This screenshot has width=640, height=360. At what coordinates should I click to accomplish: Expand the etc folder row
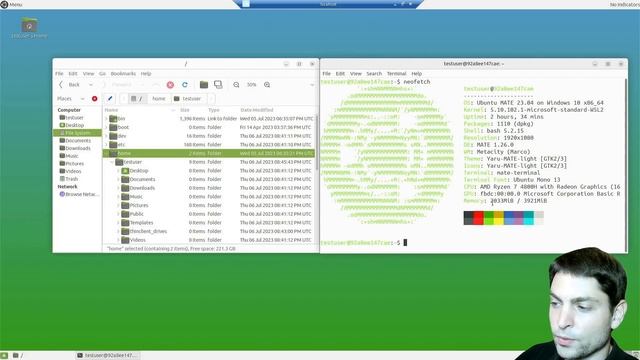(106, 144)
